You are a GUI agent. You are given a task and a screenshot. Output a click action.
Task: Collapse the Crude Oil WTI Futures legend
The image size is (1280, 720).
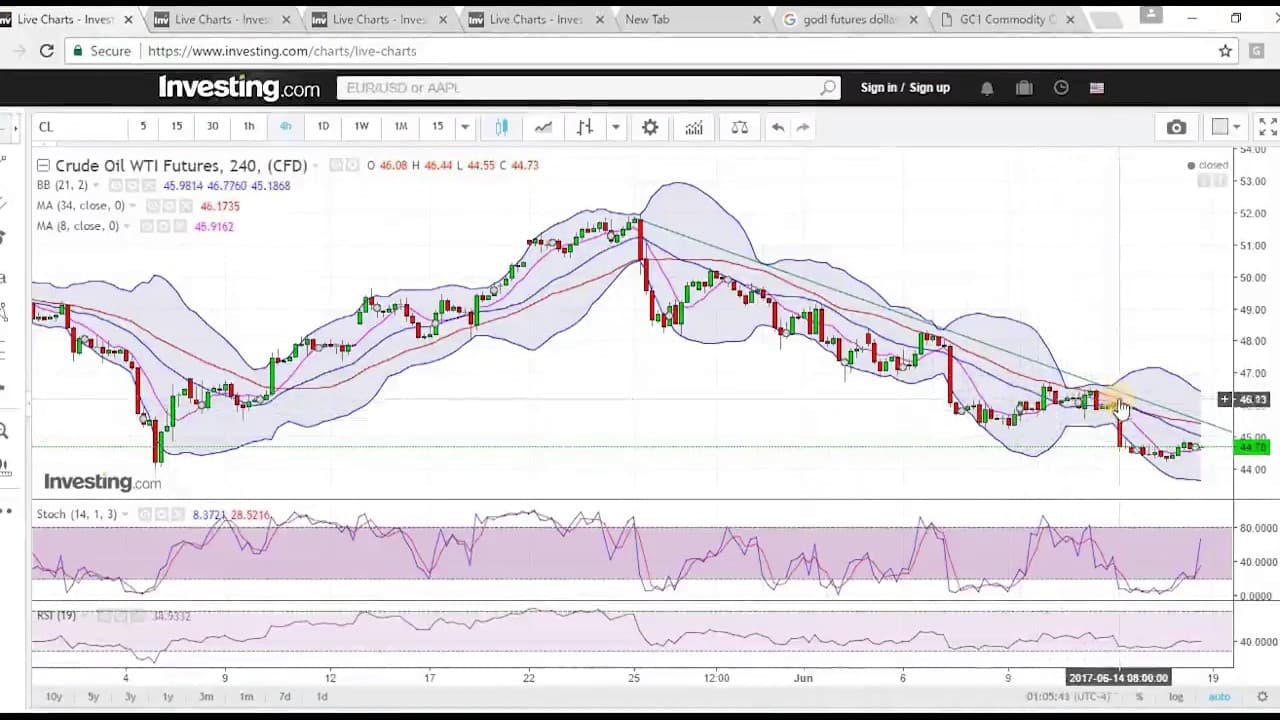point(43,165)
